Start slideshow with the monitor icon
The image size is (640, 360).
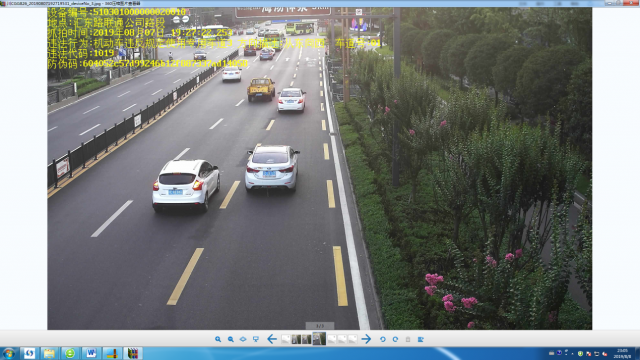(x=256, y=339)
